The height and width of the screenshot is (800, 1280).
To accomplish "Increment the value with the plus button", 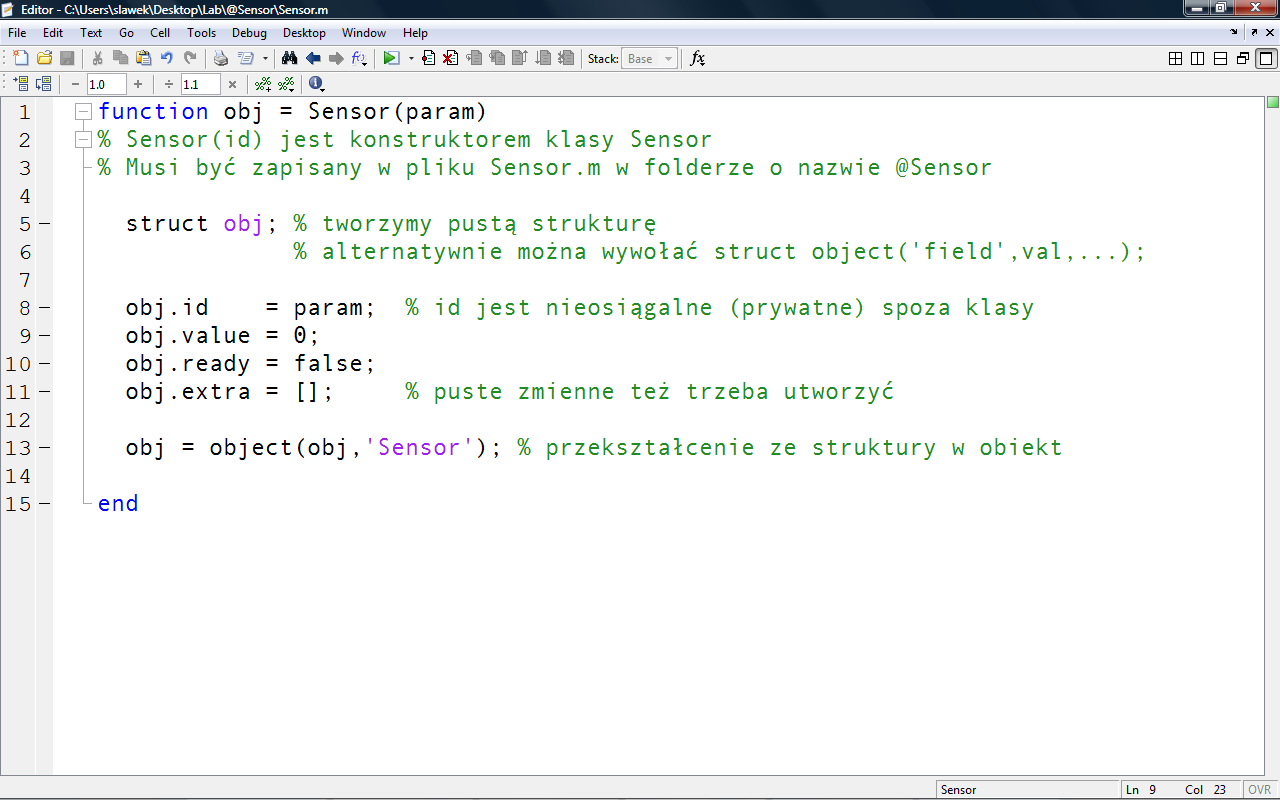I will pos(138,85).
